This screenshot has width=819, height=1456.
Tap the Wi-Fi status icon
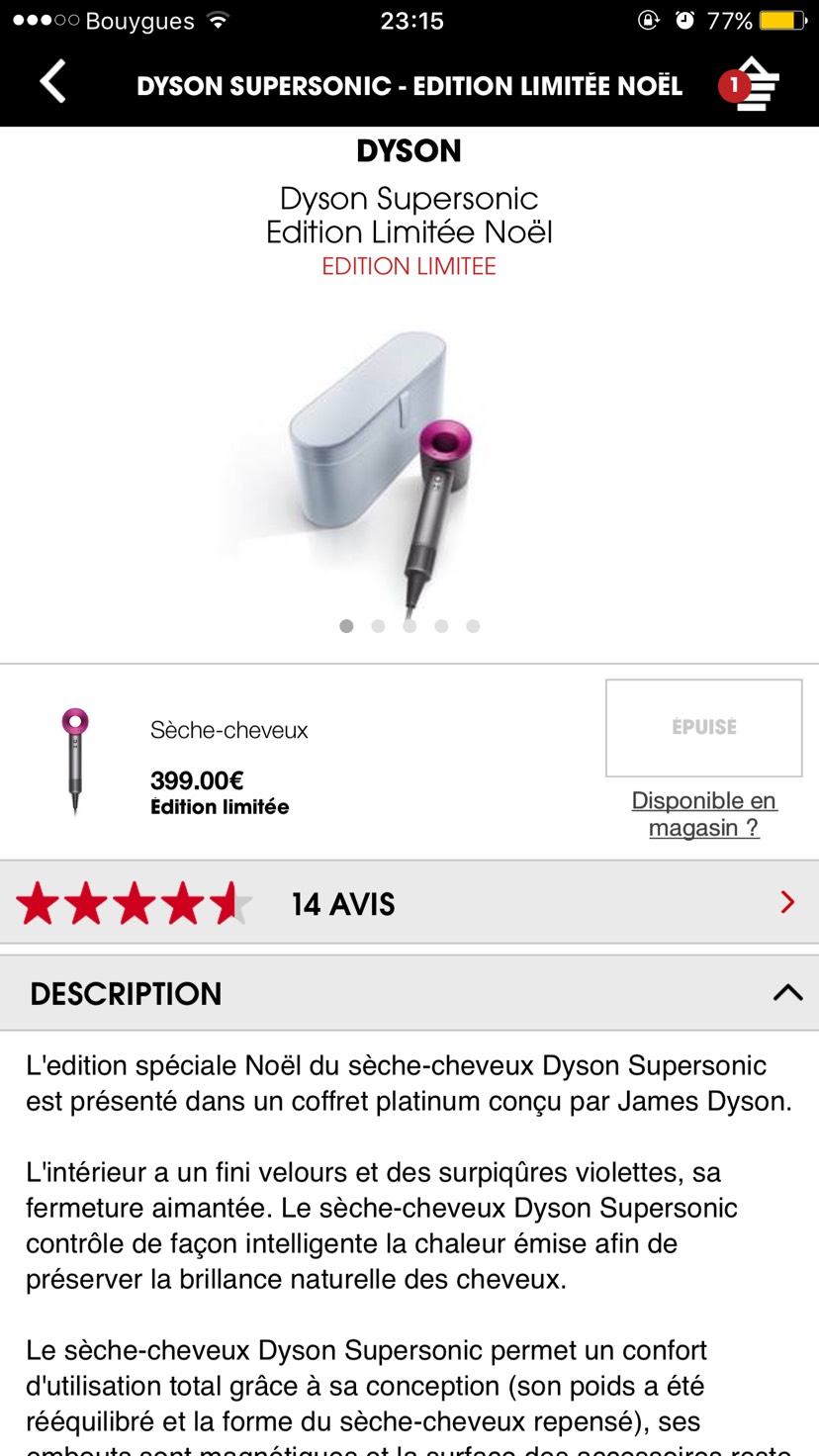click(219, 21)
